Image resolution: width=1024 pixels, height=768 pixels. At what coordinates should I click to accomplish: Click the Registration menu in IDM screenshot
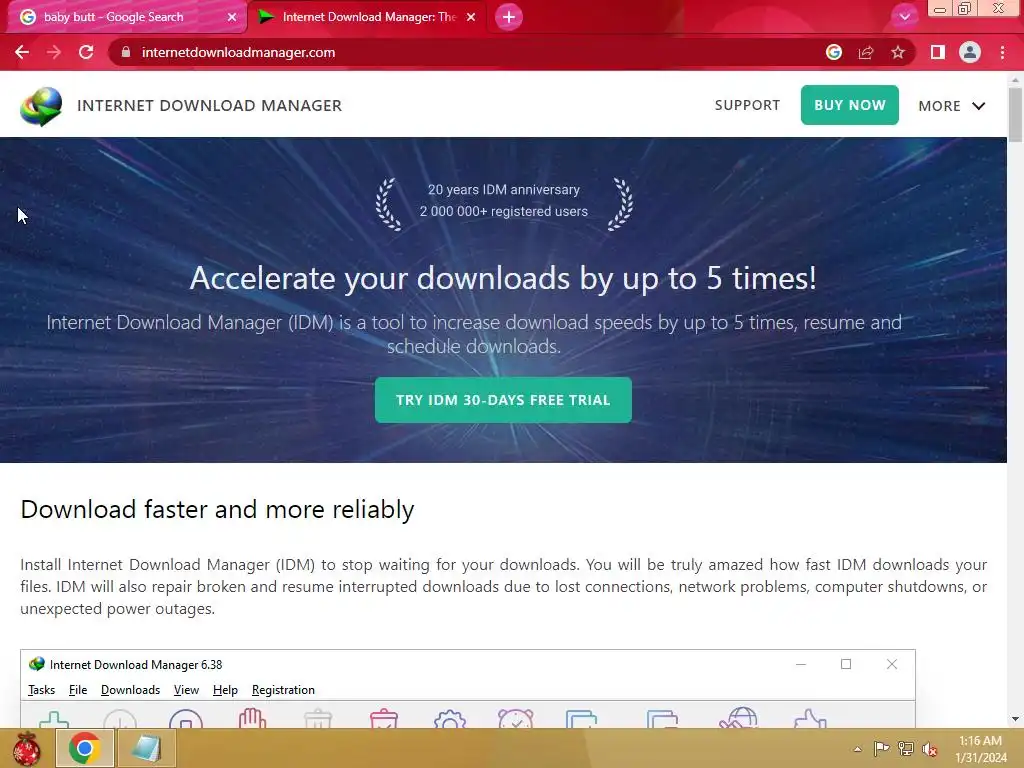pos(283,690)
